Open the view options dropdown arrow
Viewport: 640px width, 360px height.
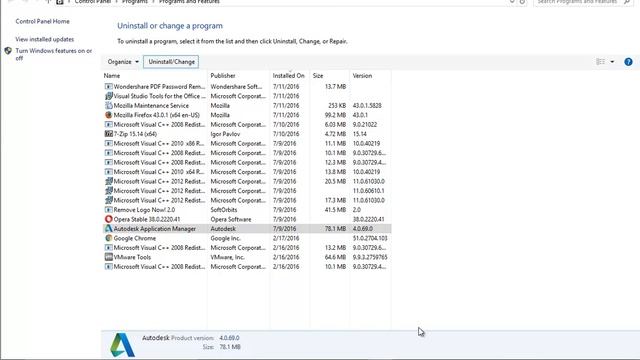point(612,62)
